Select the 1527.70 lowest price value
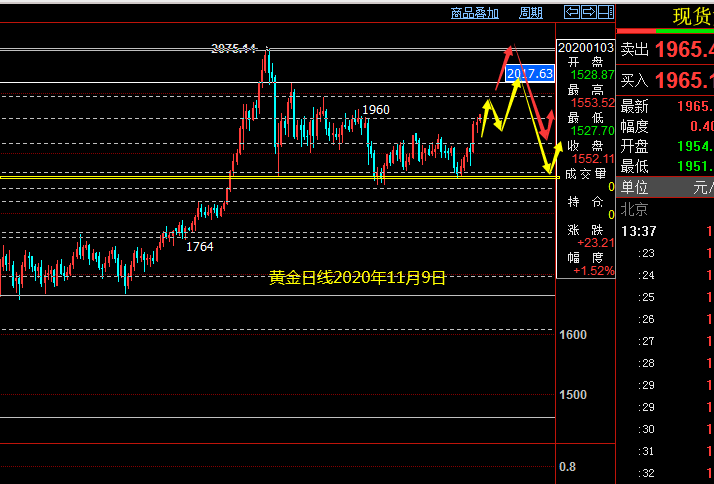Viewport: 714px width, 484px height. pyautogui.click(x=592, y=131)
